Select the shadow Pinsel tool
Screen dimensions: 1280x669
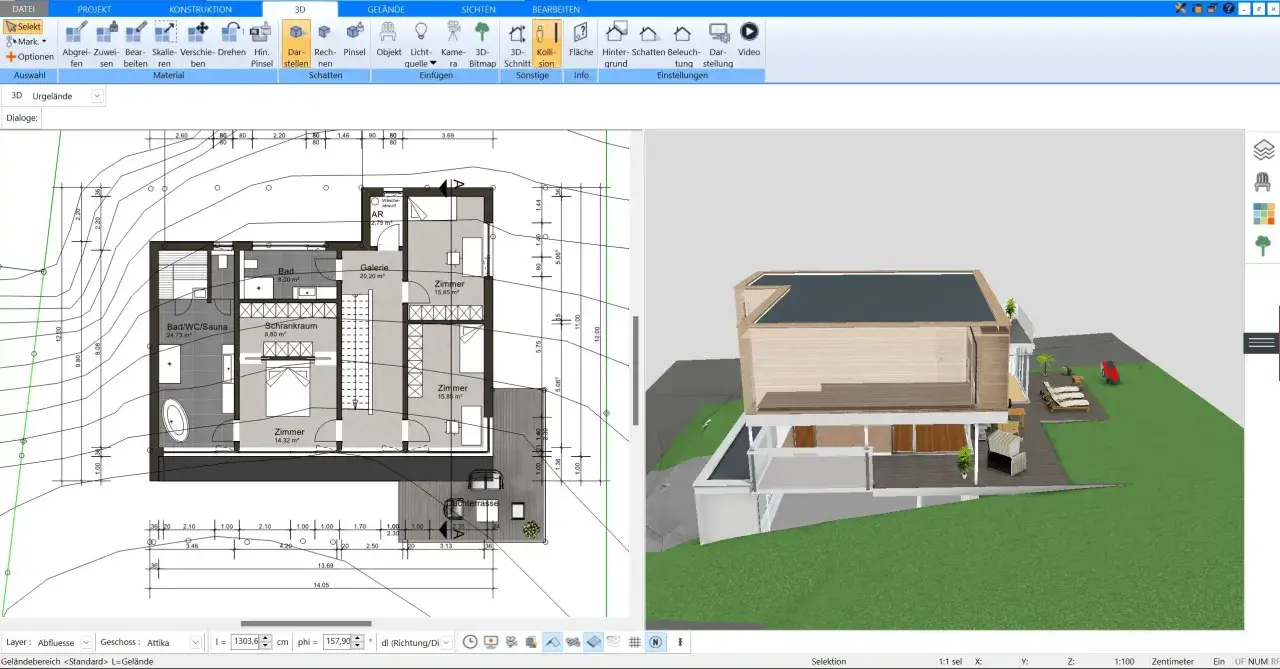[x=354, y=38]
